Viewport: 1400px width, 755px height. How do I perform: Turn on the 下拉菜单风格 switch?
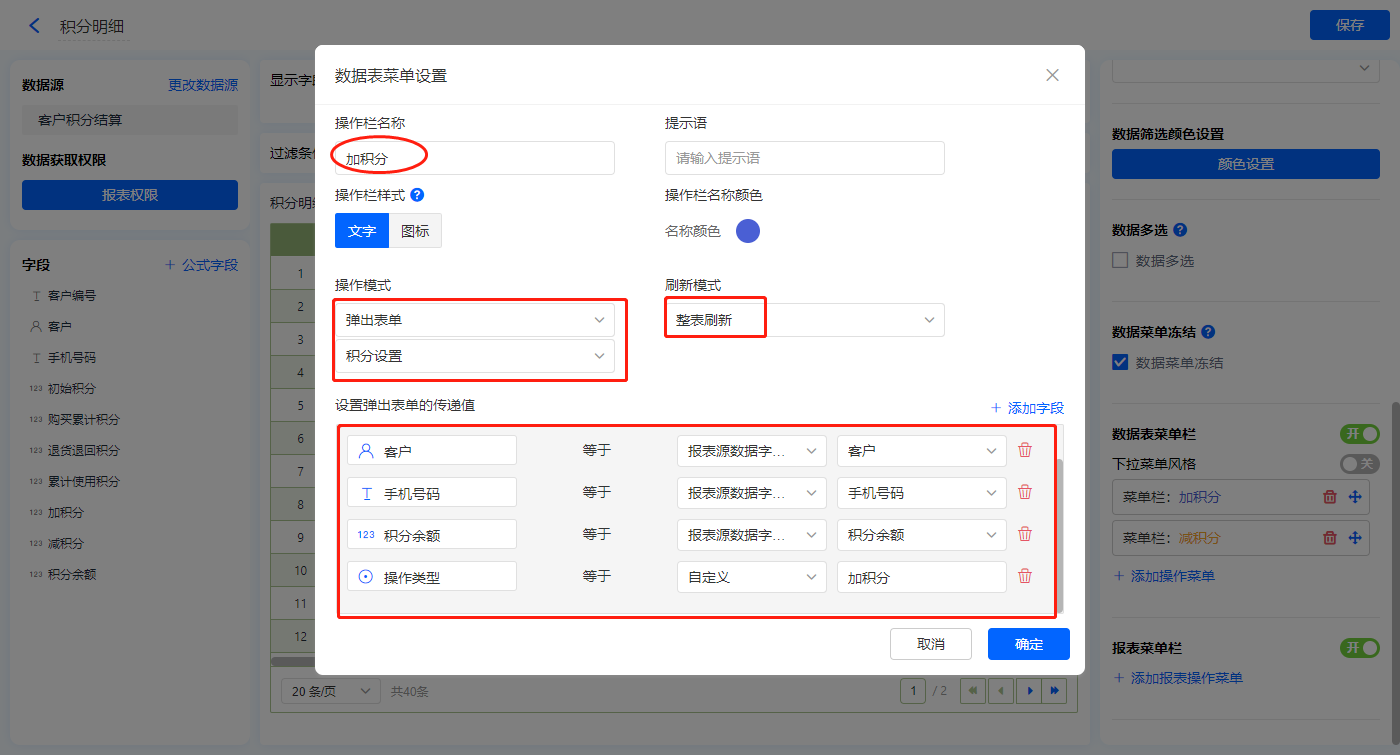click(1359, 464)
